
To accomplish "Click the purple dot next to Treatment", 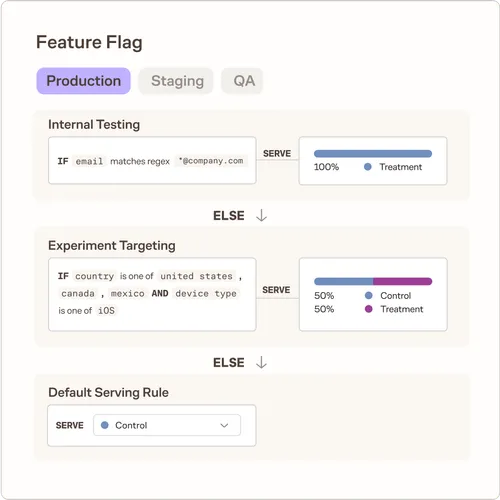I will (369, 309).
